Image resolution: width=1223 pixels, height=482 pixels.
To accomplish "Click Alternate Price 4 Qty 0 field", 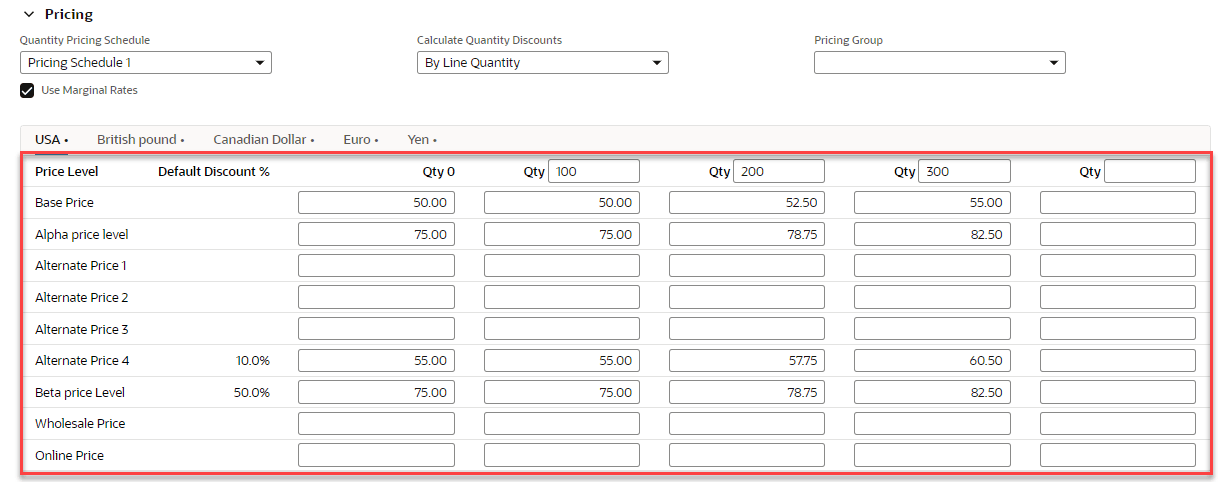I will click(376, 361).
